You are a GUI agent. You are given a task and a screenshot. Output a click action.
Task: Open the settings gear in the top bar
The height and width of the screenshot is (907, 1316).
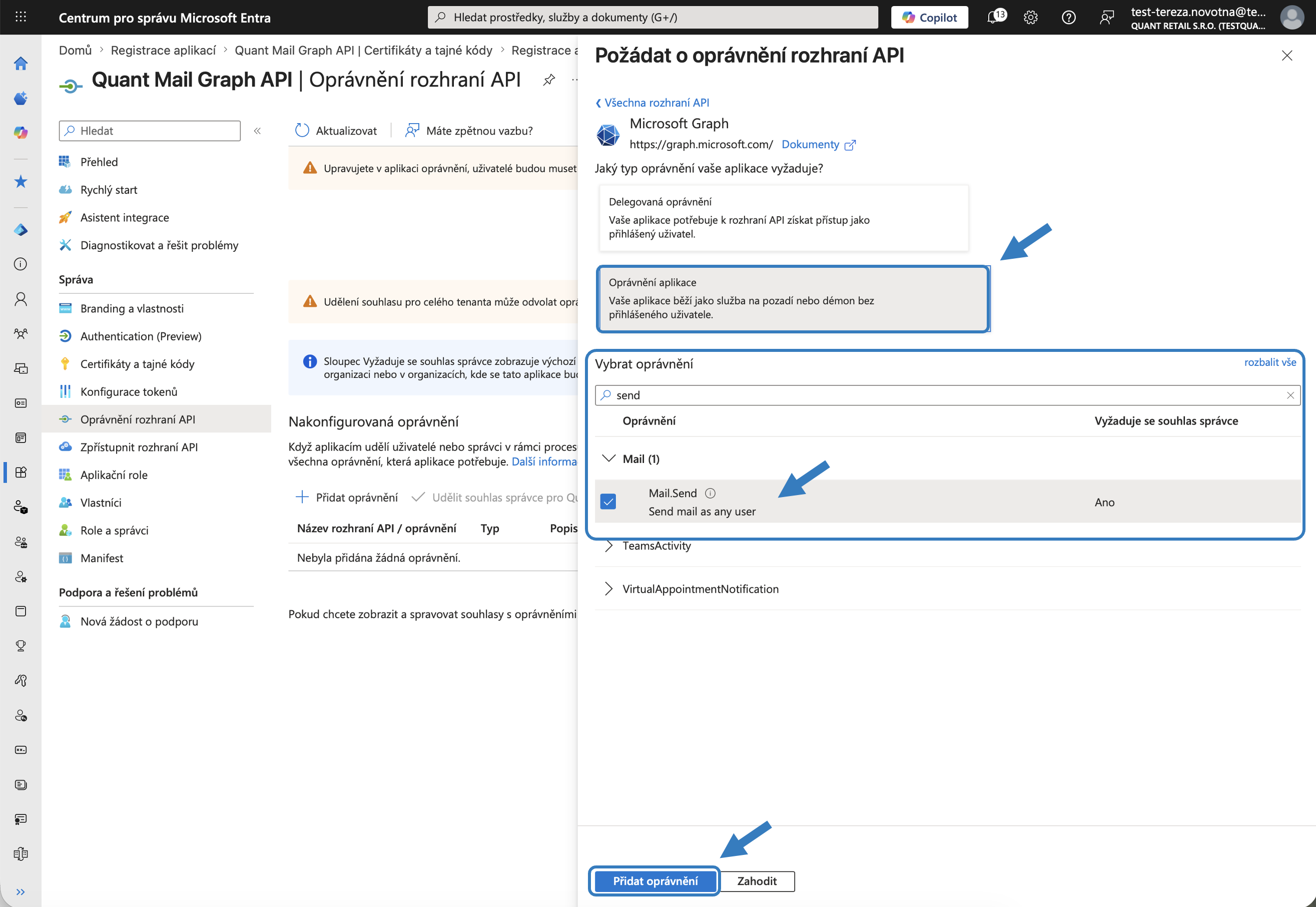click(x=1030, y=18)
